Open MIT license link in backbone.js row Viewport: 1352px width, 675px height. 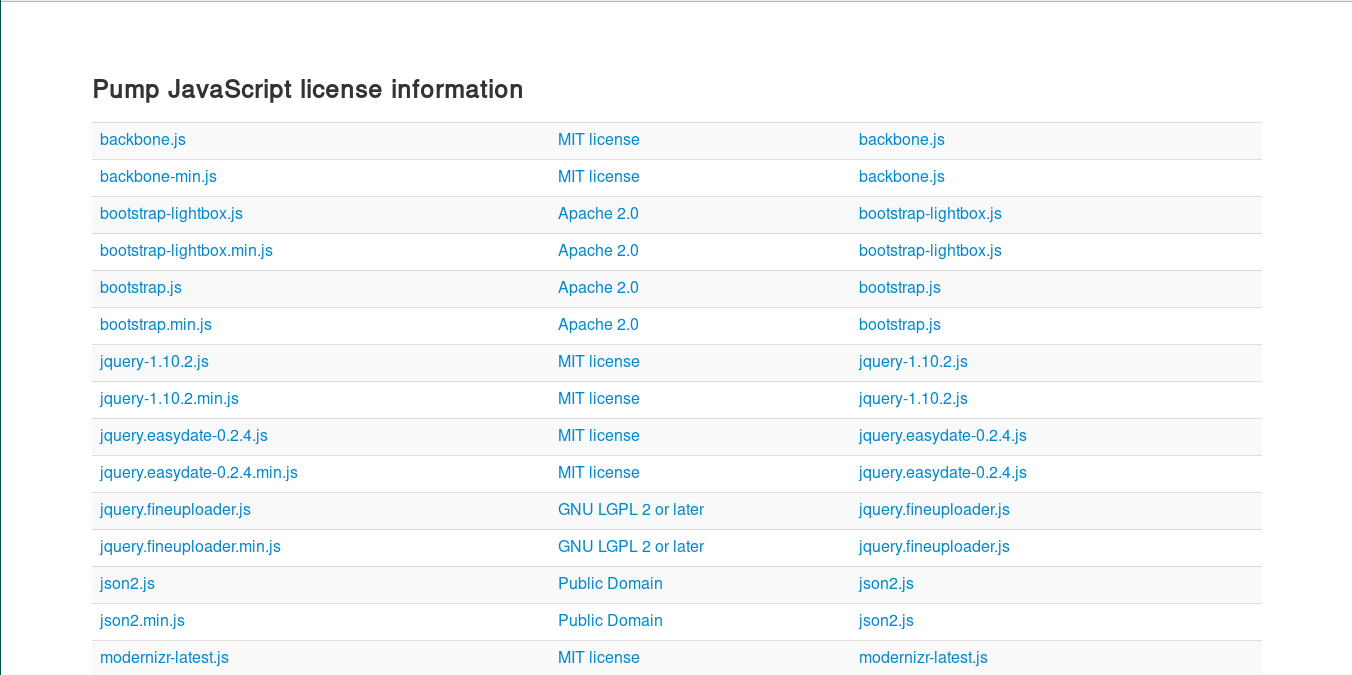[599, 140]
